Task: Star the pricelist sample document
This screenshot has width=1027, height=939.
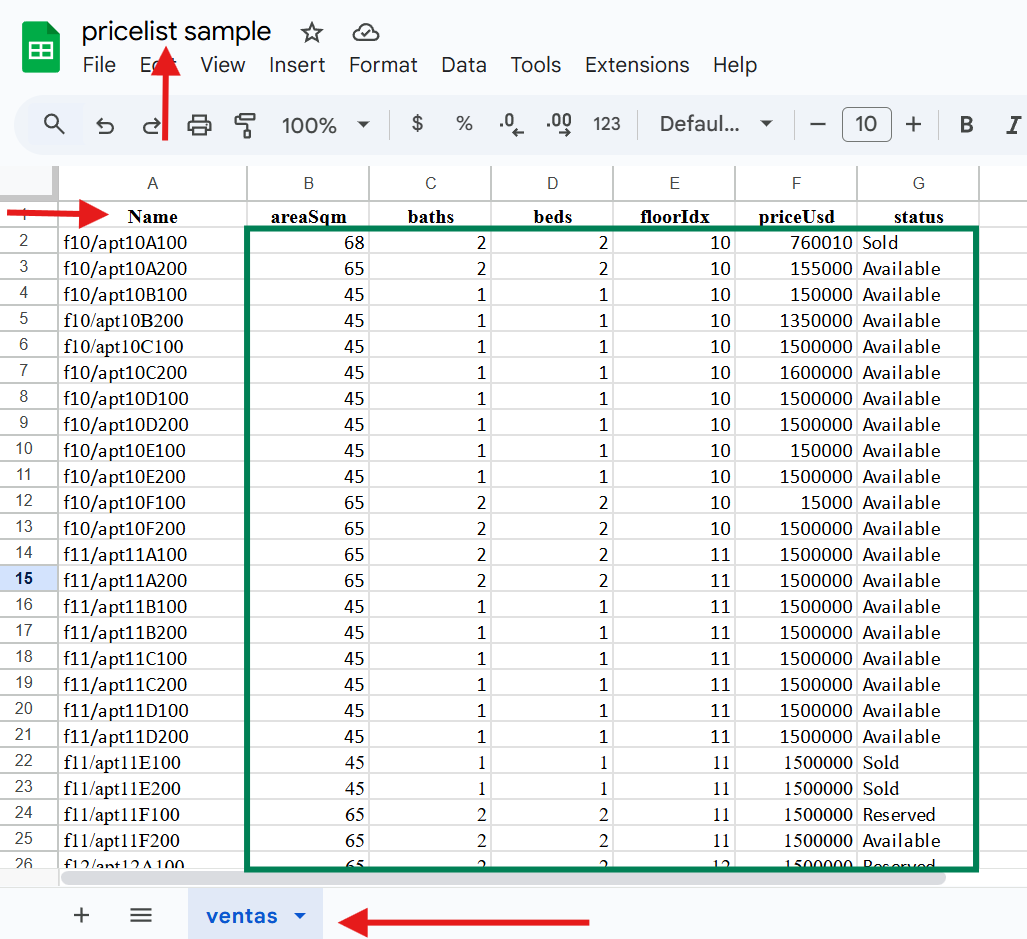Action: (x=312, y=32)
